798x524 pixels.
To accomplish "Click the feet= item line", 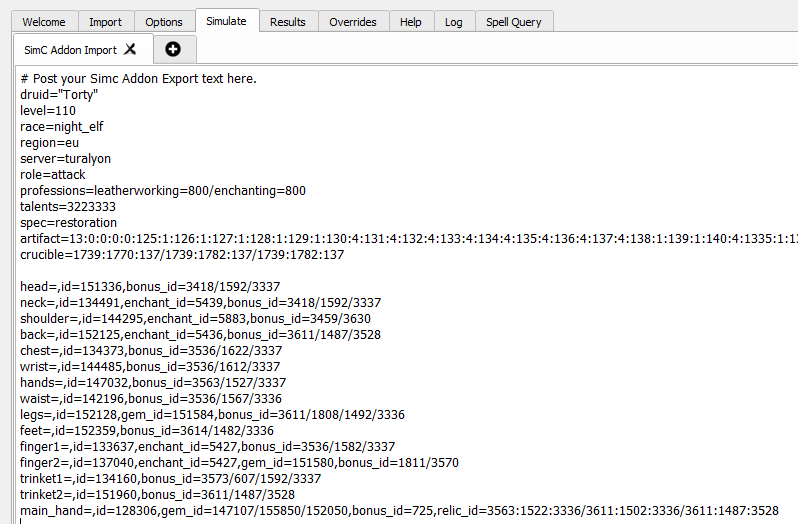I will pyautogui.click(x=147, y=431).
